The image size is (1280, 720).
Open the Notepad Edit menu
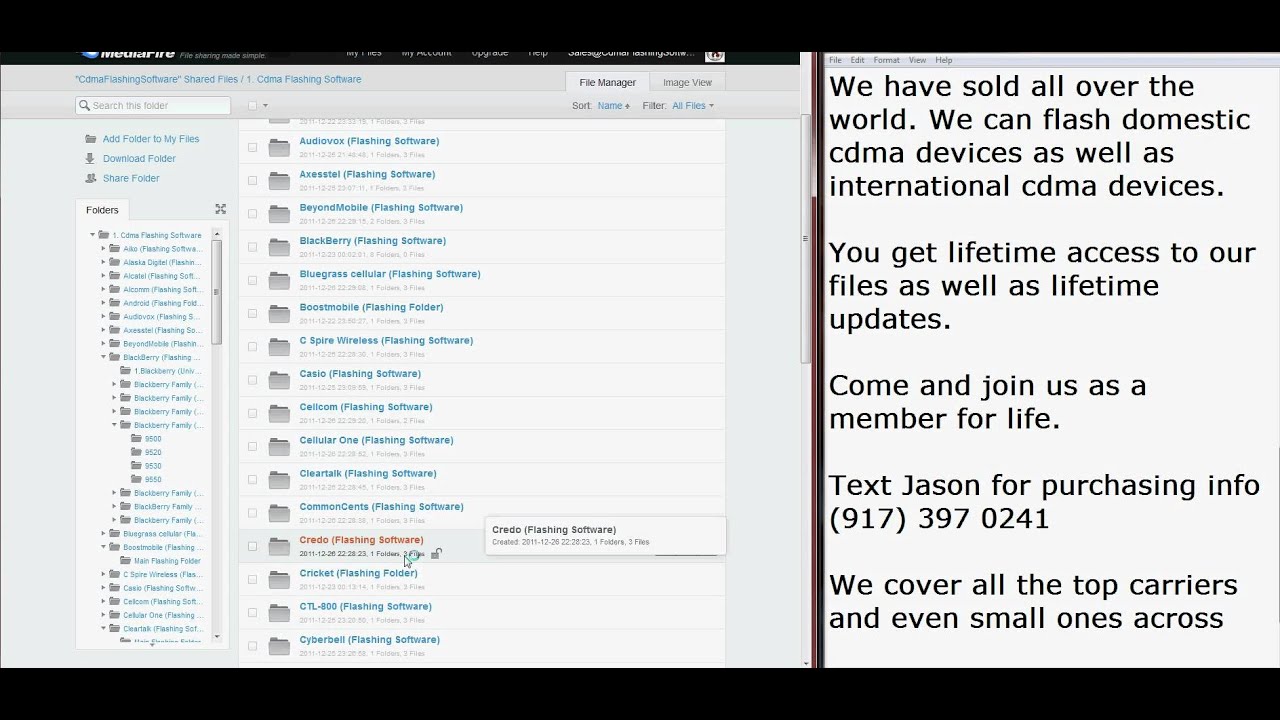coord(858,60)
